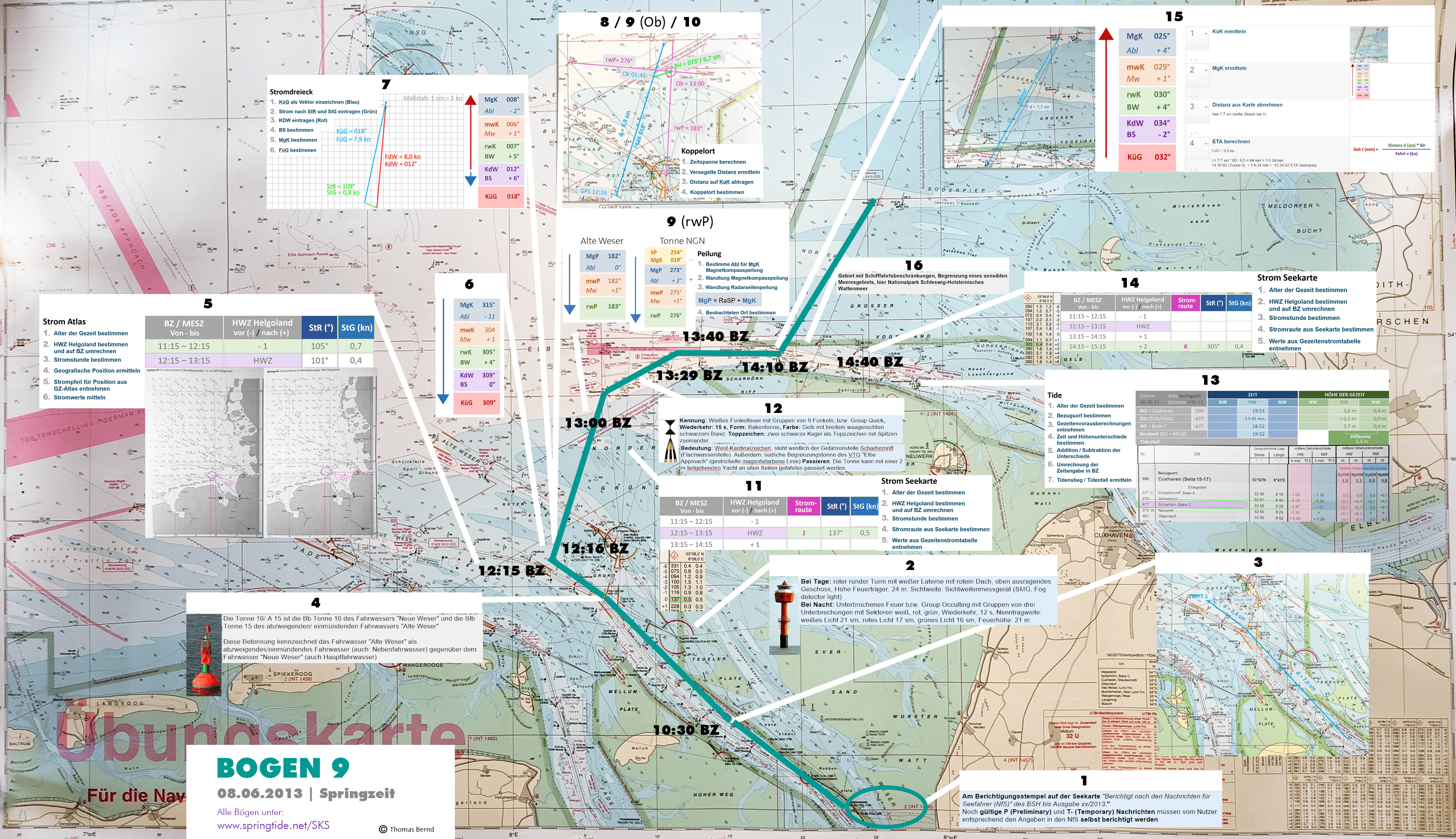Click the Stromdreieck heading in box 7

point(291,91)
